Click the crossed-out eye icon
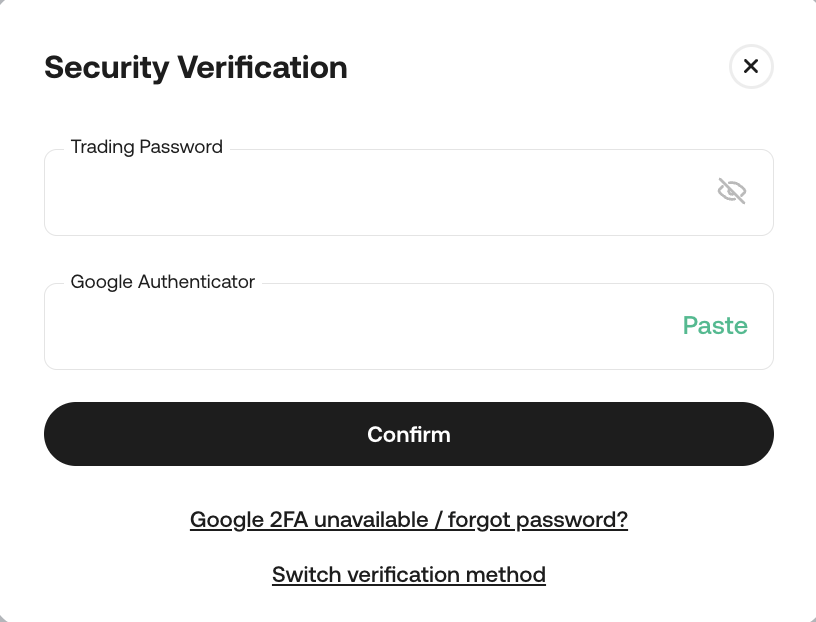 732,191
